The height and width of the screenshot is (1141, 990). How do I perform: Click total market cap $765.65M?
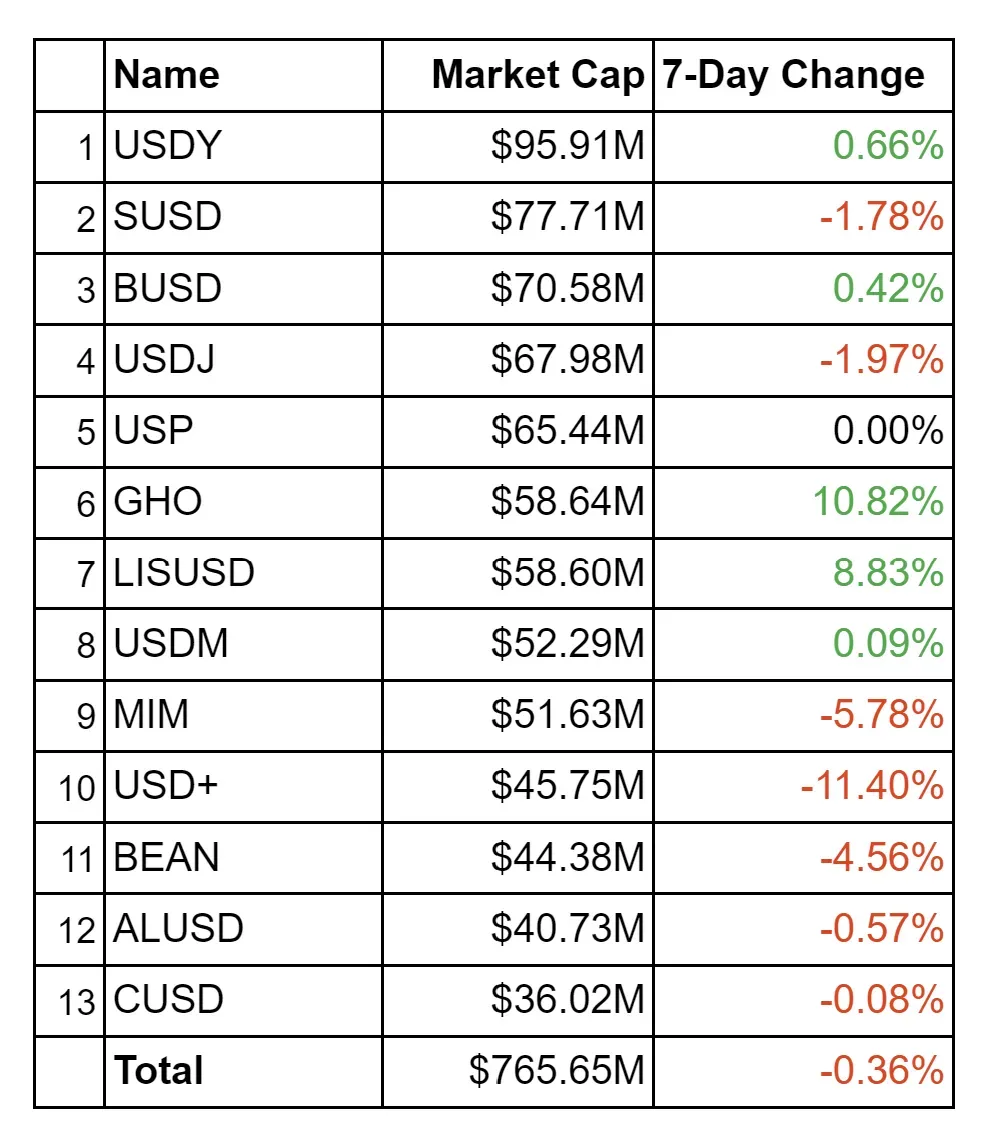tap(556, 1071)
